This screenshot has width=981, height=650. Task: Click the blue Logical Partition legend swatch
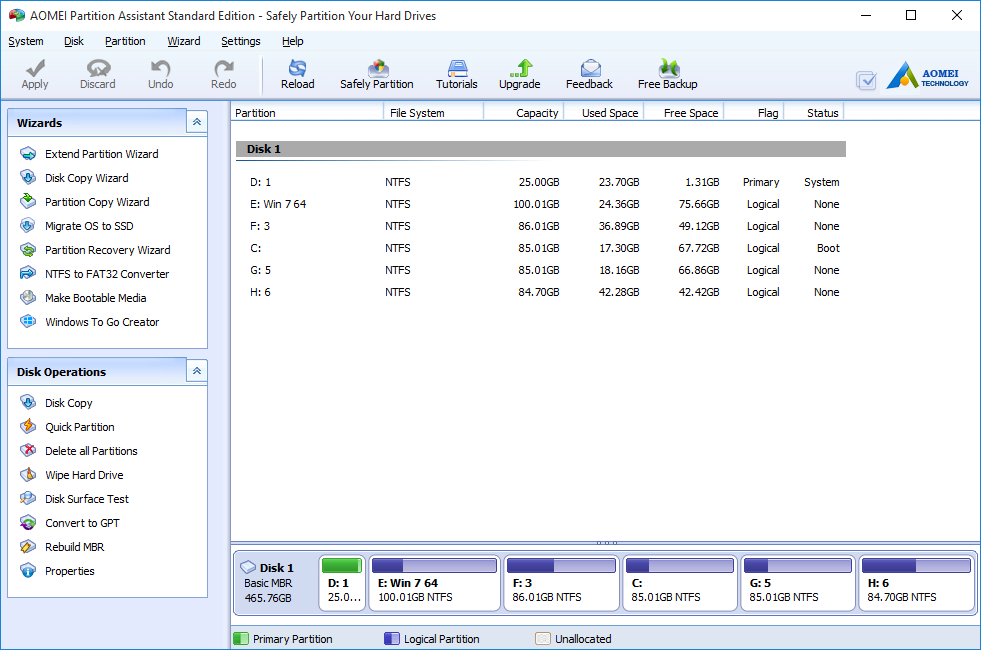pos(392,639)
